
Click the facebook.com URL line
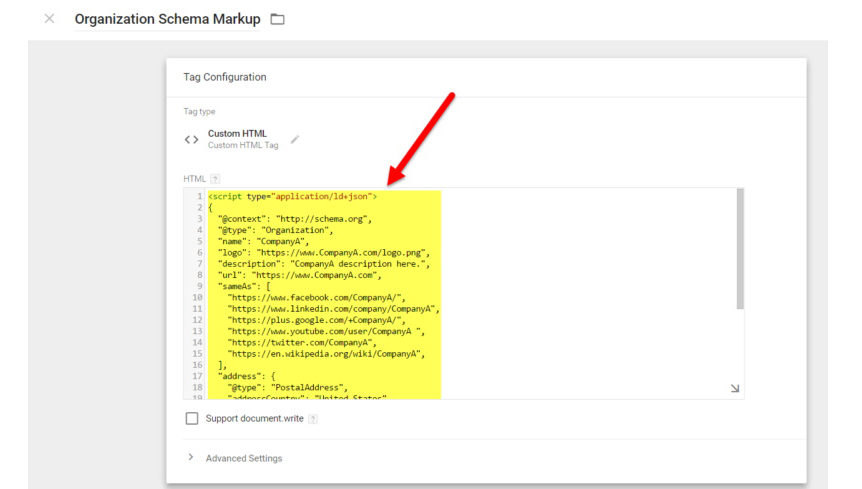(317, 298)
